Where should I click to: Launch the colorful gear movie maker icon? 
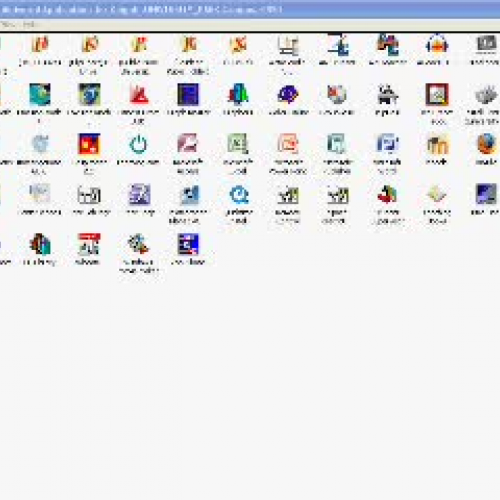click(x=139, y=244)
